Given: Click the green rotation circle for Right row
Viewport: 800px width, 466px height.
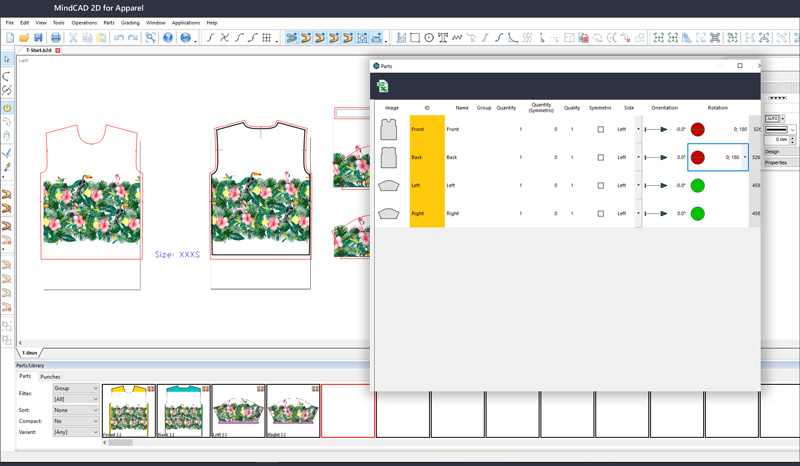Looking at the screenshot, I should [697, 214].
